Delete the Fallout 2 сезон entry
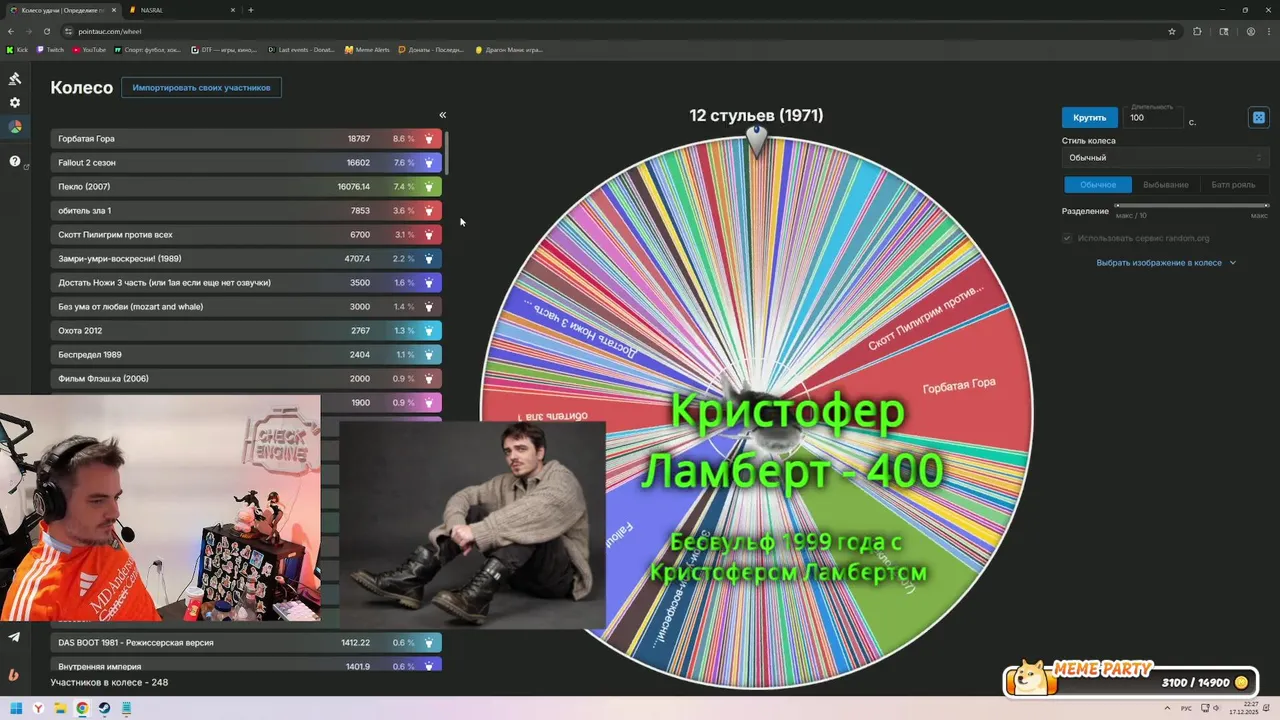 point(429,163)
